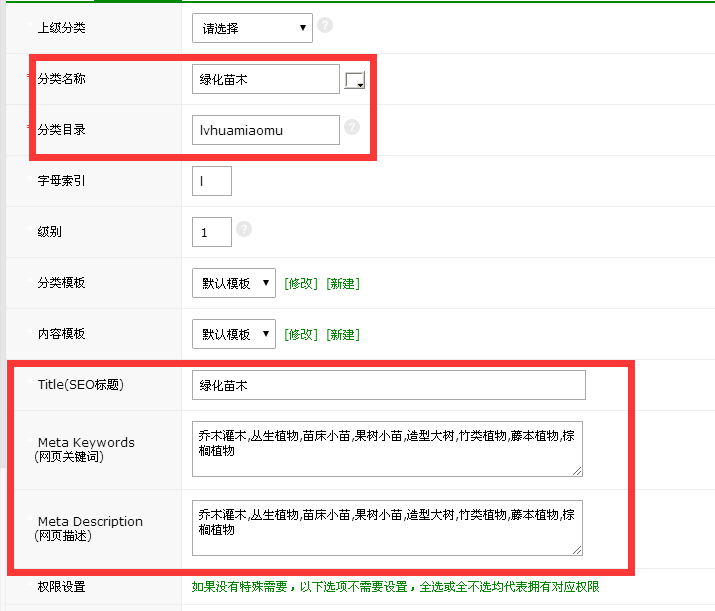Click the [修改] link for 分类模板

[x=301, y=283]
